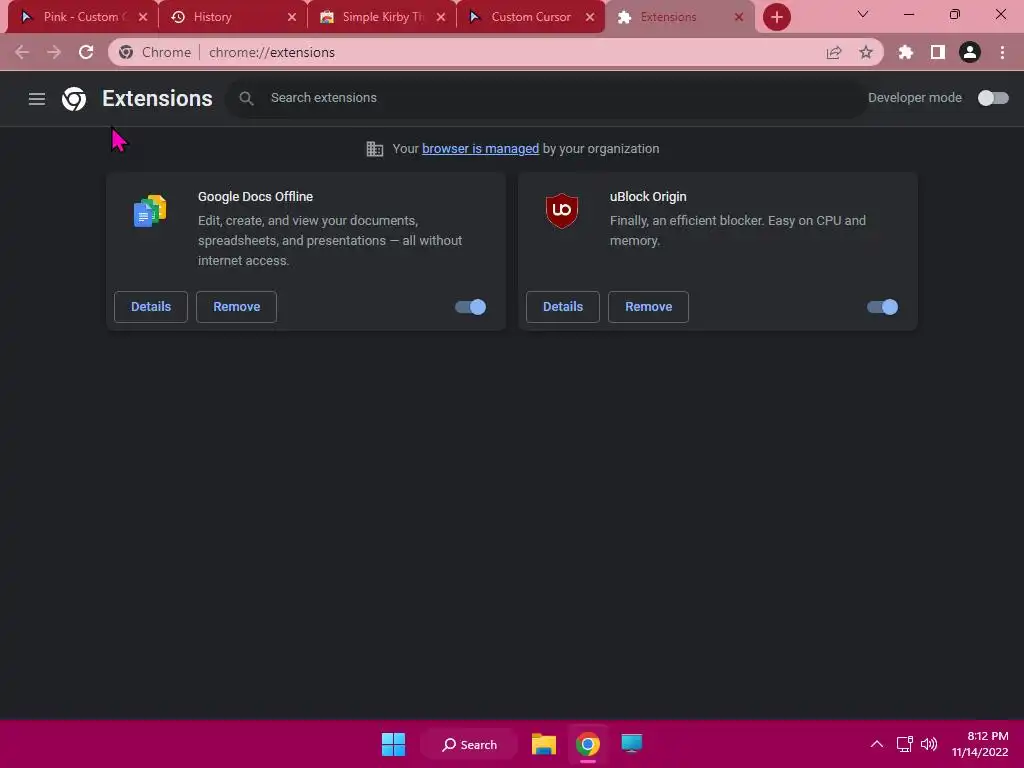Close the Custom Cursor tab

(590, 17)
